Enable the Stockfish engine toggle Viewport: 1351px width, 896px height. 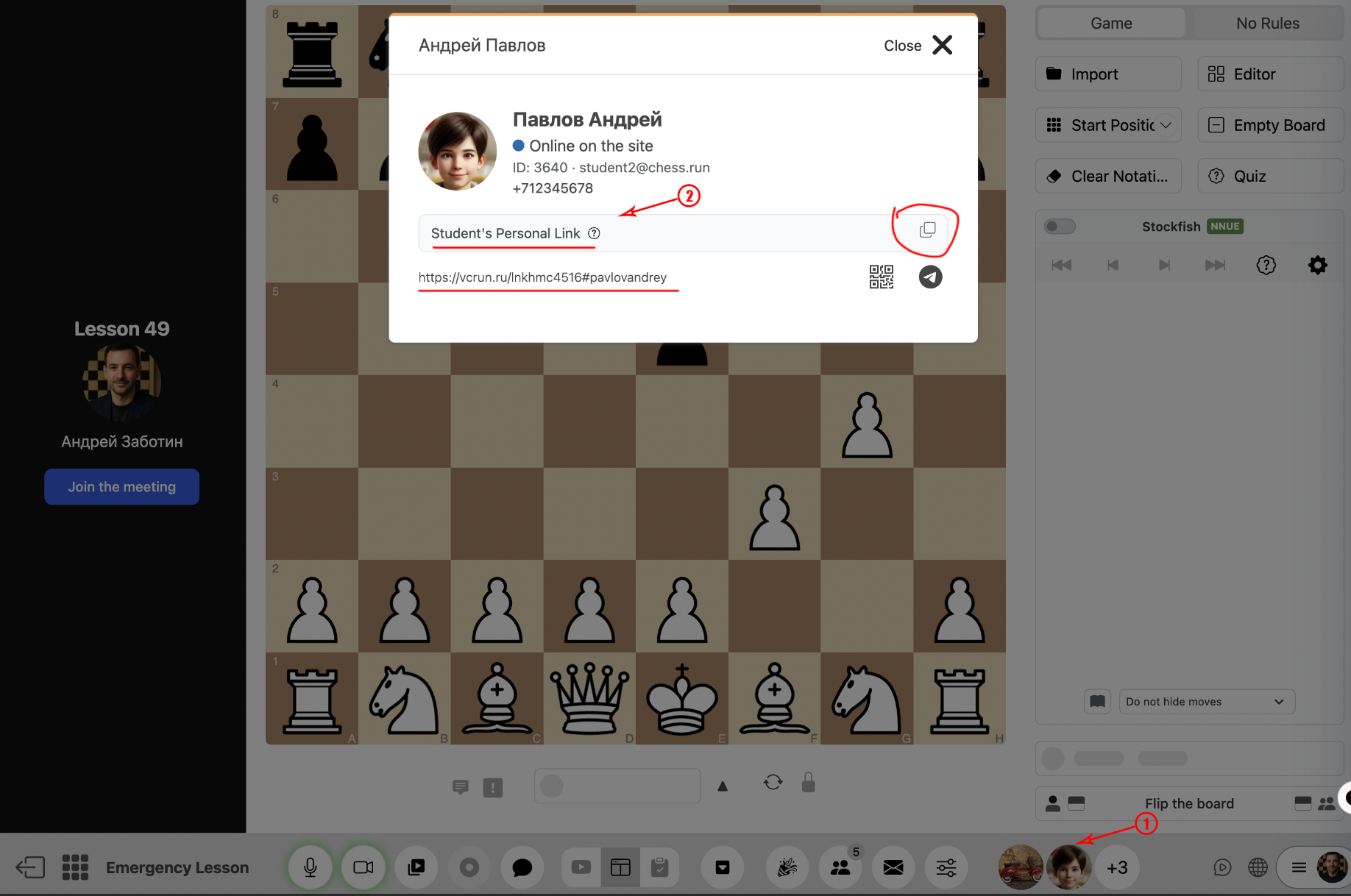click(x=1060, y=227)
